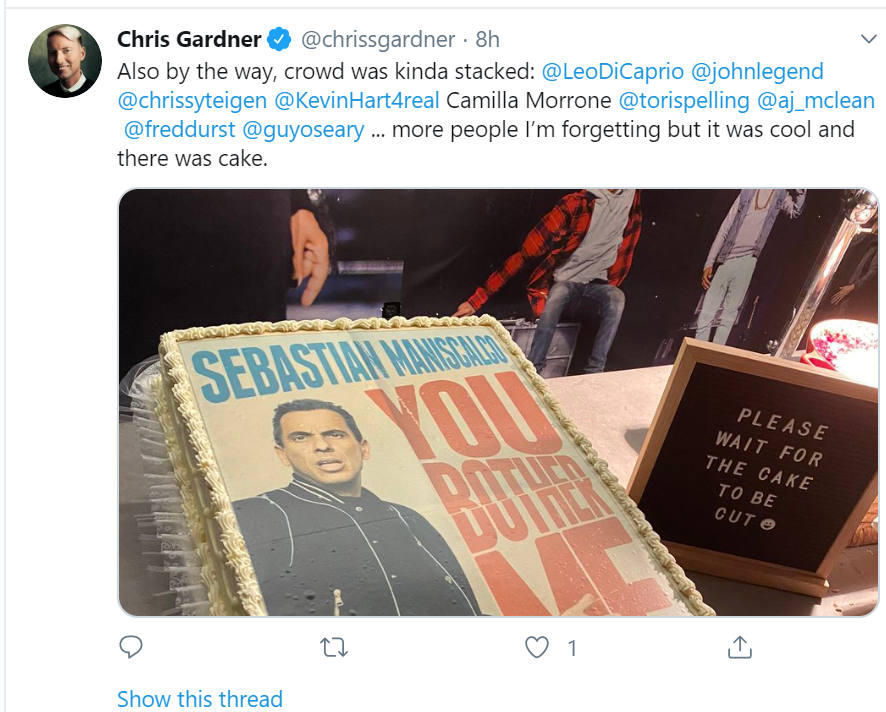Image resolution: width=886 pixels, height=712 pixels.
Task: Open the @chrissgardner handle
Action: click(x=377, y=40)
